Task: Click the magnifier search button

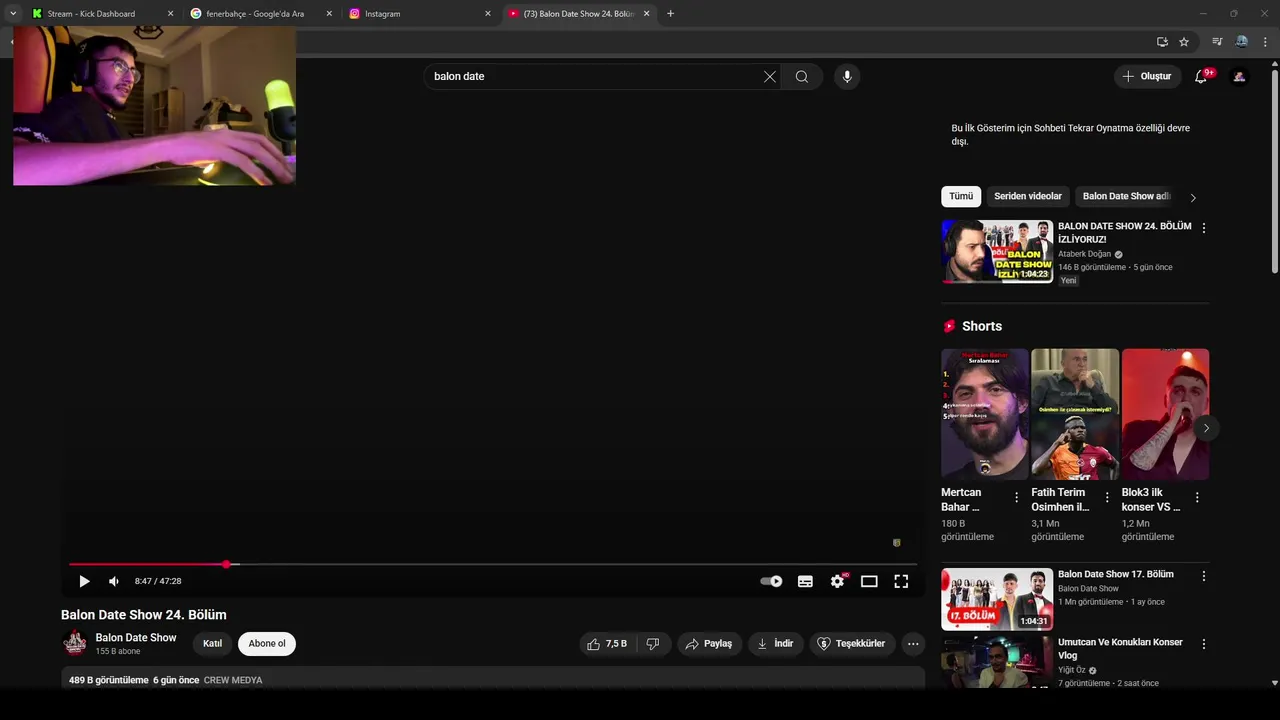Action: [802, 77]
